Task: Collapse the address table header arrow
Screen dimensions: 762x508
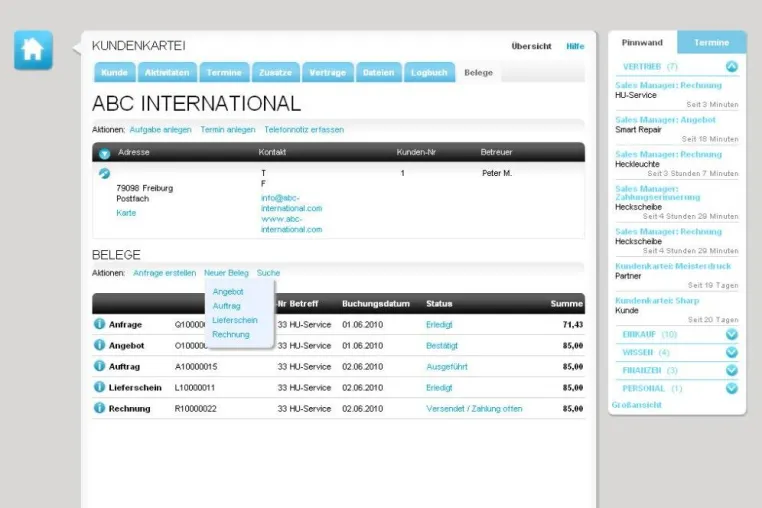Action: pyautogui.click(x=104, y=154)
